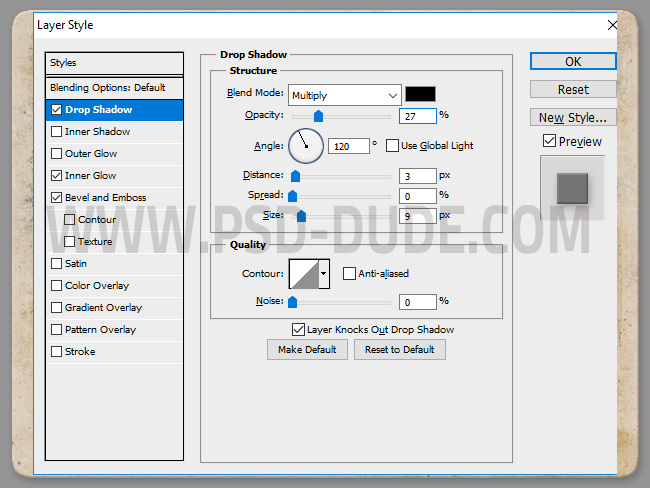Screen dimensions: 650x488
Task: Click the Angle value field showing 120
Action: (349, 146)
